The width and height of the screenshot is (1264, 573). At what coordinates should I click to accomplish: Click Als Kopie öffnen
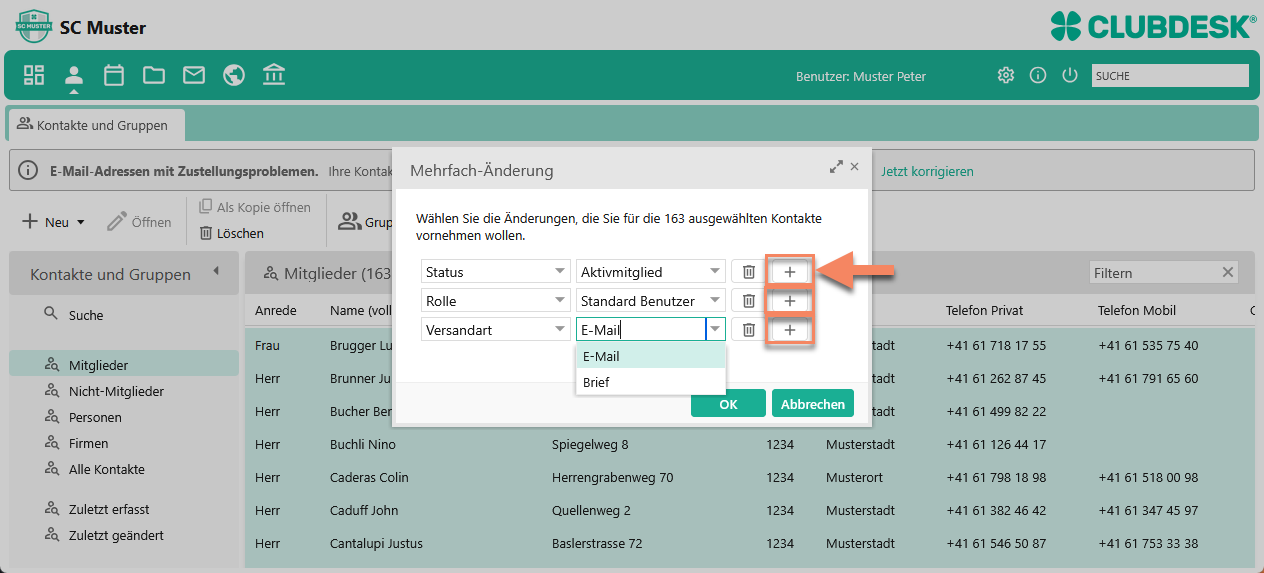coord(255,207)
